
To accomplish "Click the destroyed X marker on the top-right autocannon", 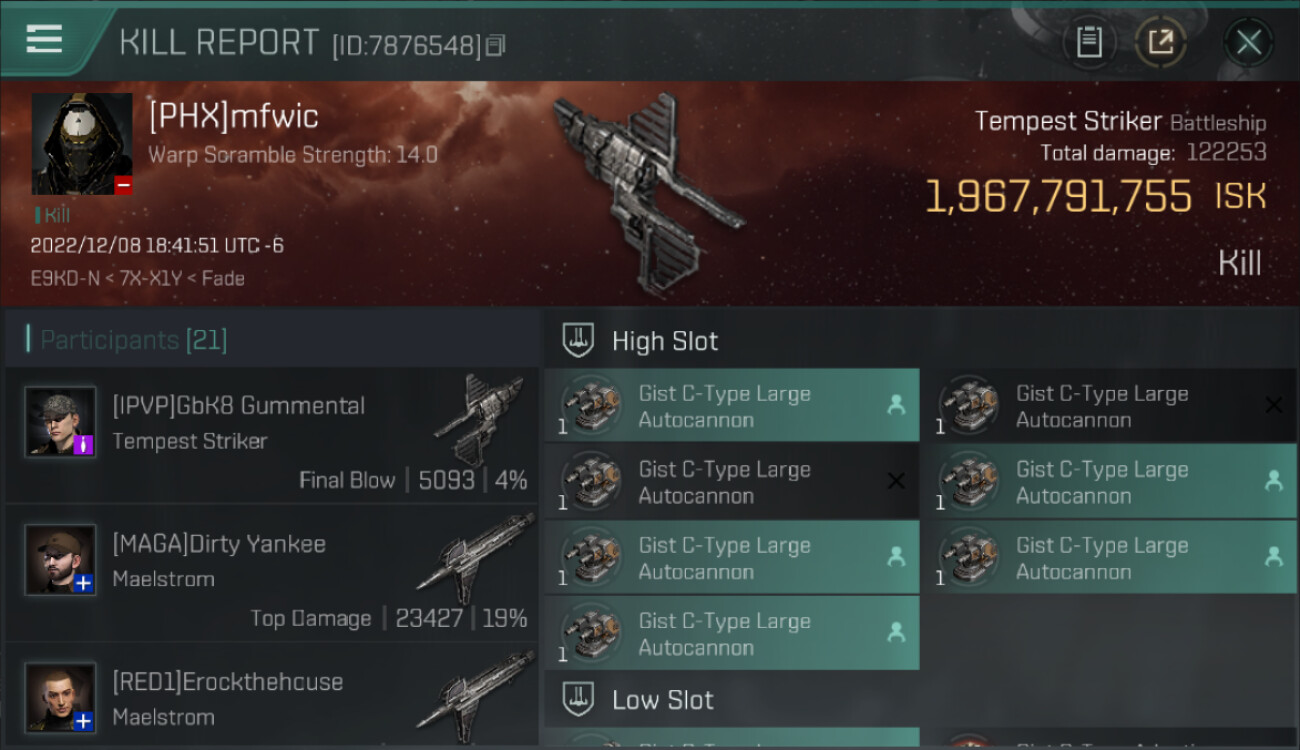I will [x=1273, y=405].
